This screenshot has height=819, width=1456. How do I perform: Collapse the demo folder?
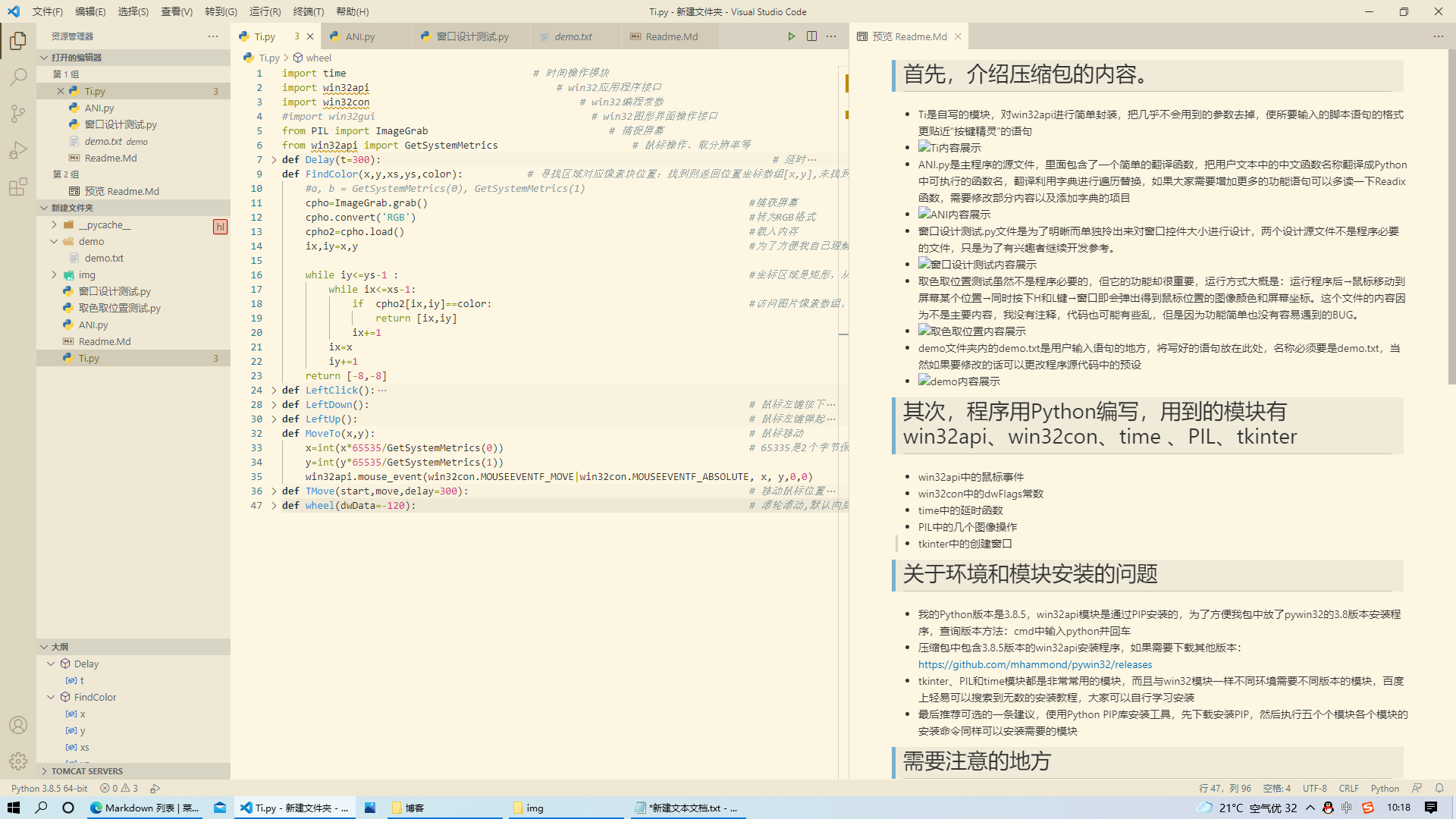pos(55,241)
